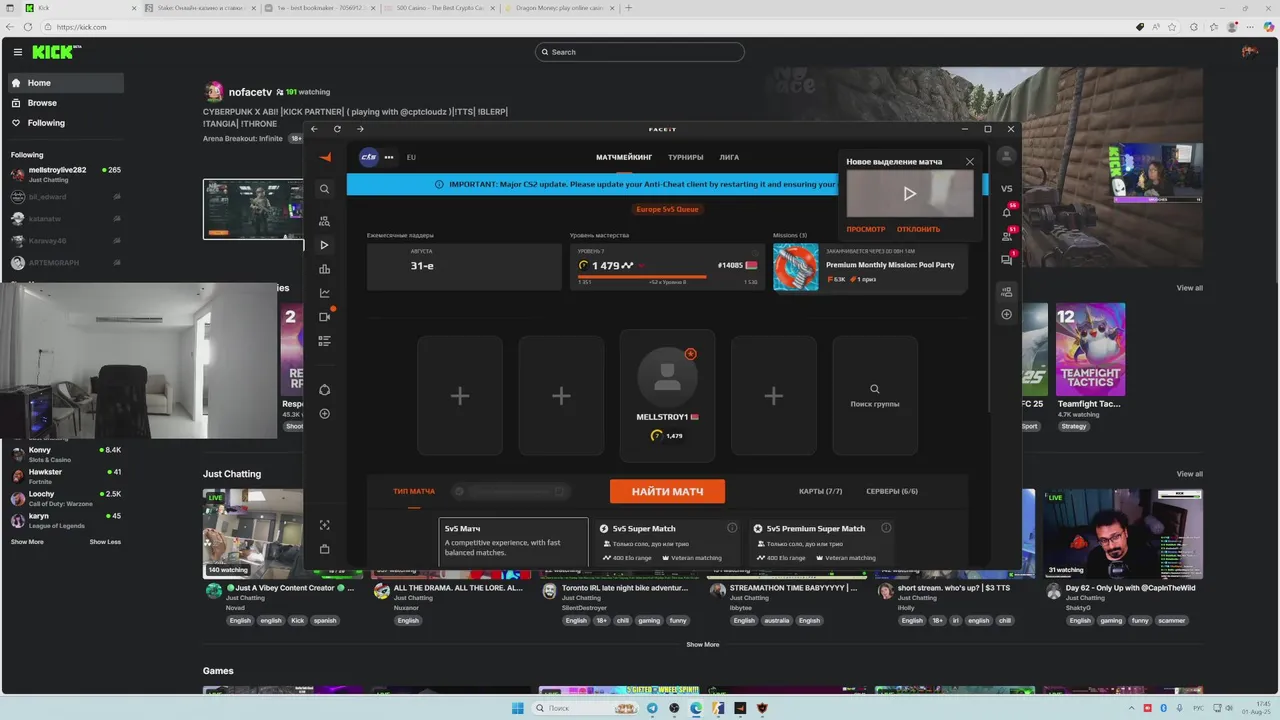Select the 5v5 Premium Super Match card
This screenshot has width=1280, height=720.
click(x=821, y=542)
